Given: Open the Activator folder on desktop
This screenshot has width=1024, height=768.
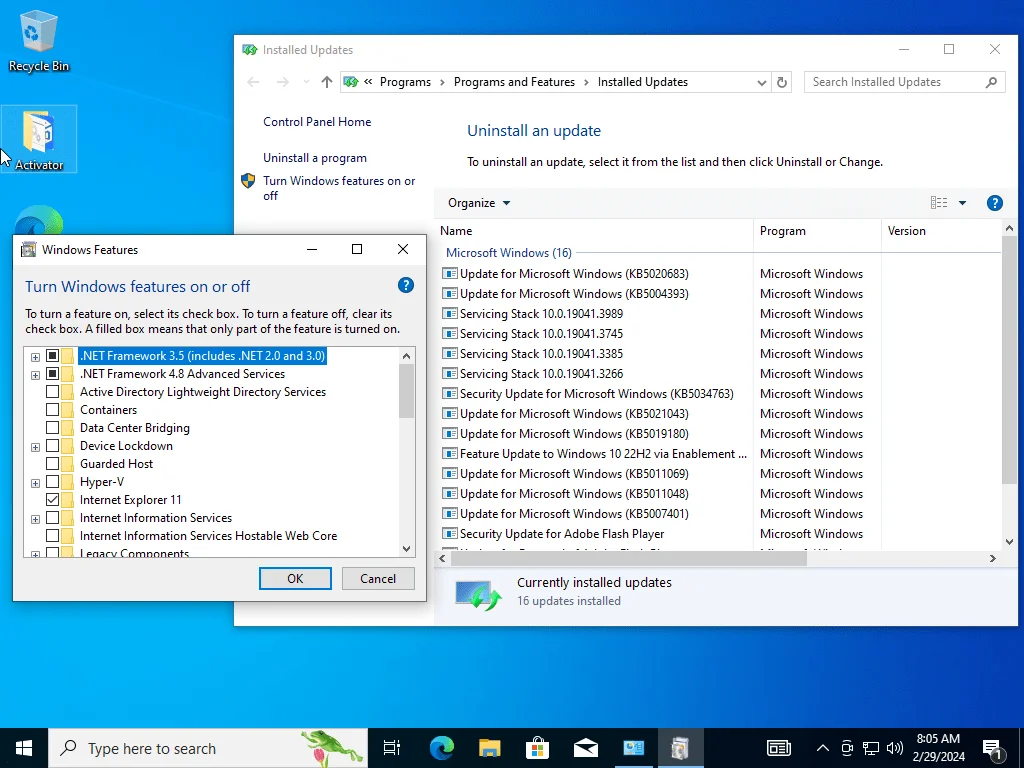Looking at the screenshot, I should (x=39, y=140).
